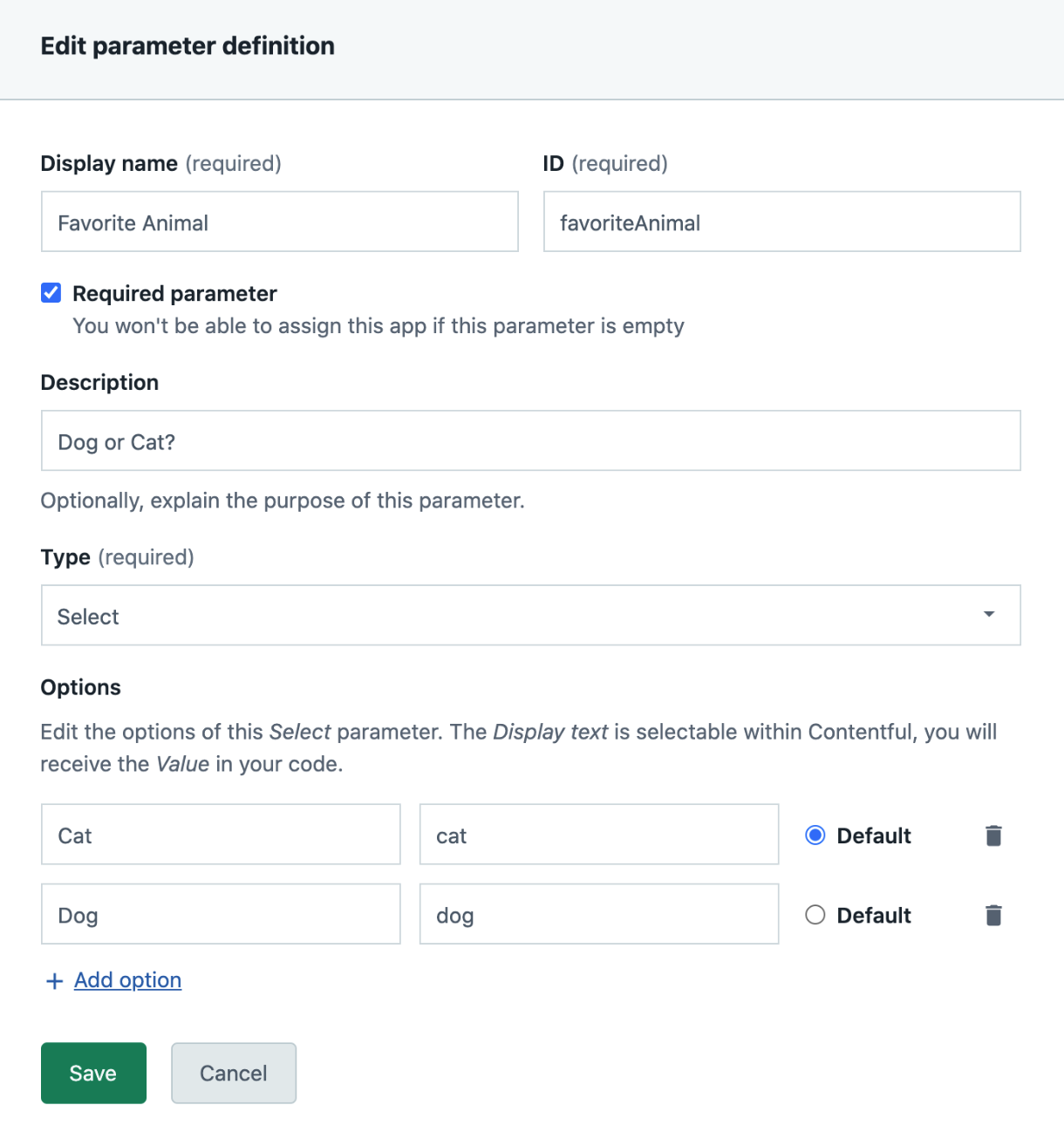Click the Add option link
The image size is (1064, 1146).
pos(127,980)
